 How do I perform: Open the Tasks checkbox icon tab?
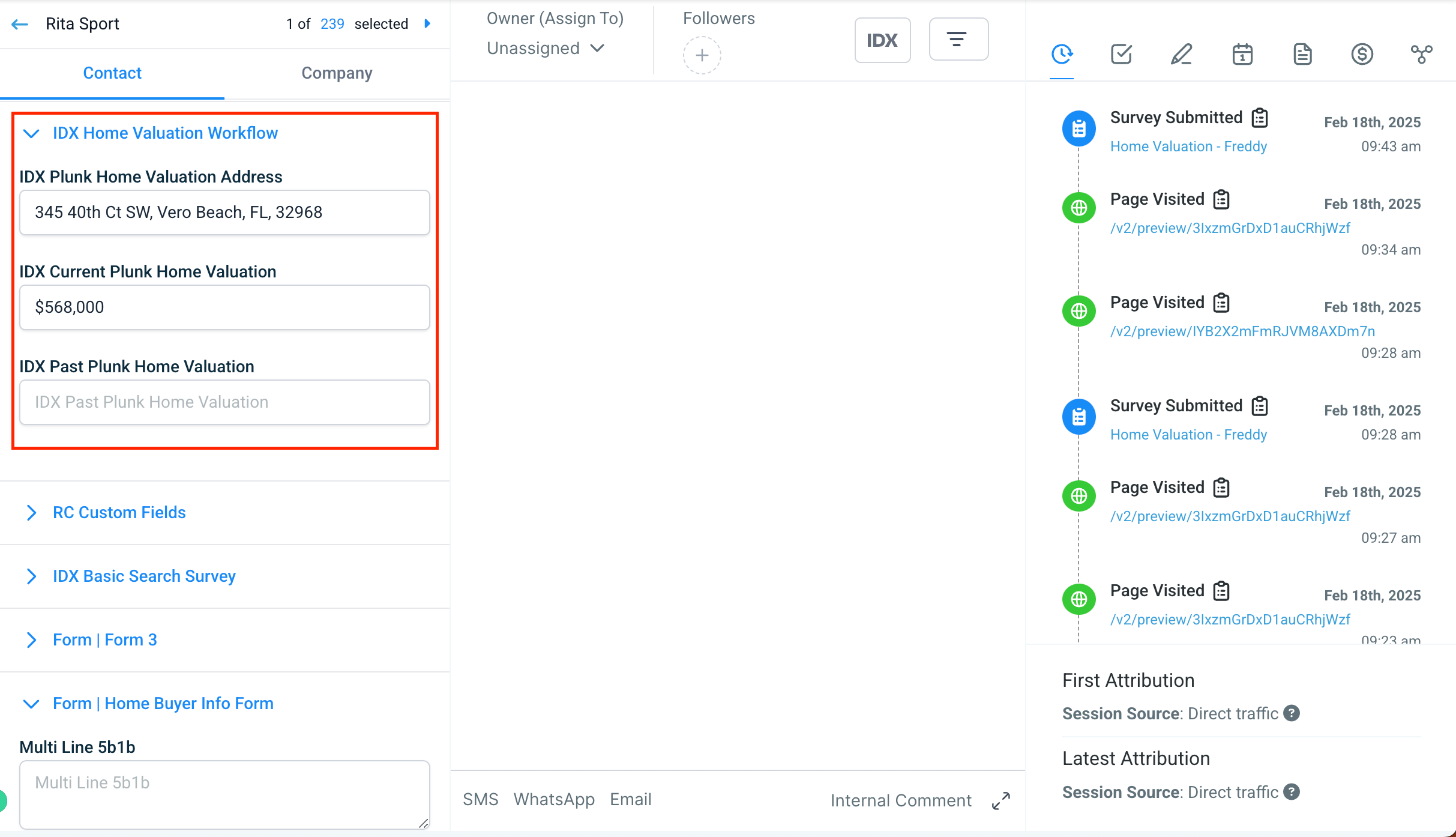tap(1121, 55)
